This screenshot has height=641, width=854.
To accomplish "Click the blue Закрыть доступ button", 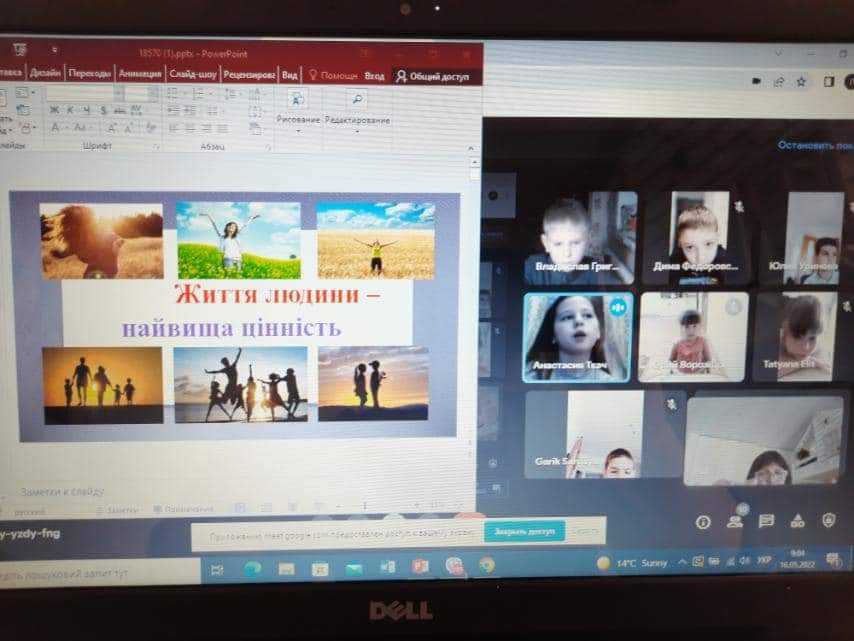I will pyautogui.click(x=524, y=532).
